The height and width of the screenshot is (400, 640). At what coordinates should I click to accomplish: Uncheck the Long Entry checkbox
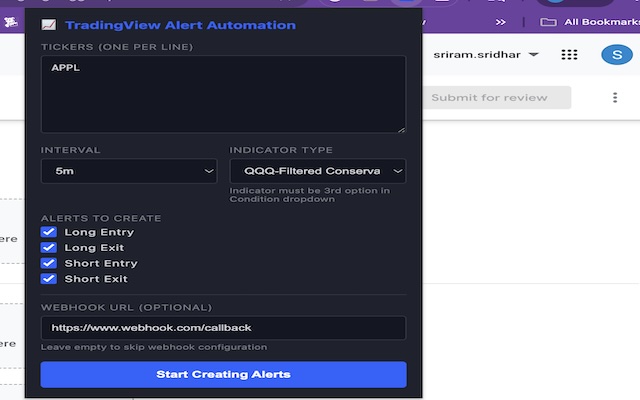49,232
